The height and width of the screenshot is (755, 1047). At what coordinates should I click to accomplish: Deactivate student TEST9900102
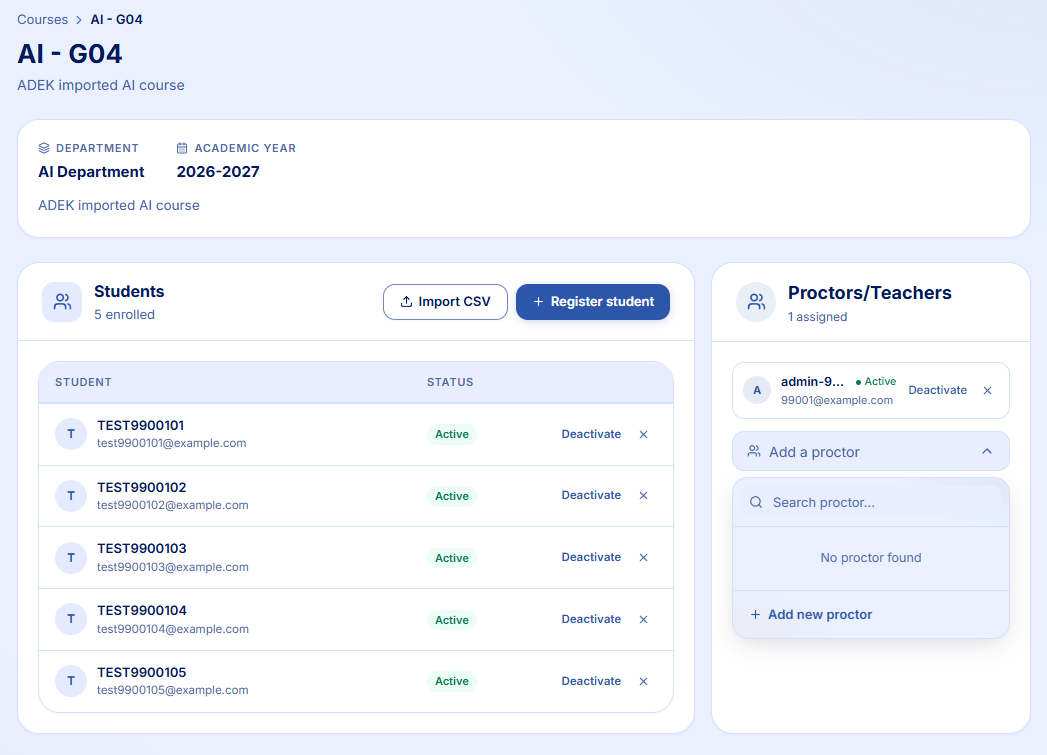pos(591,495)
